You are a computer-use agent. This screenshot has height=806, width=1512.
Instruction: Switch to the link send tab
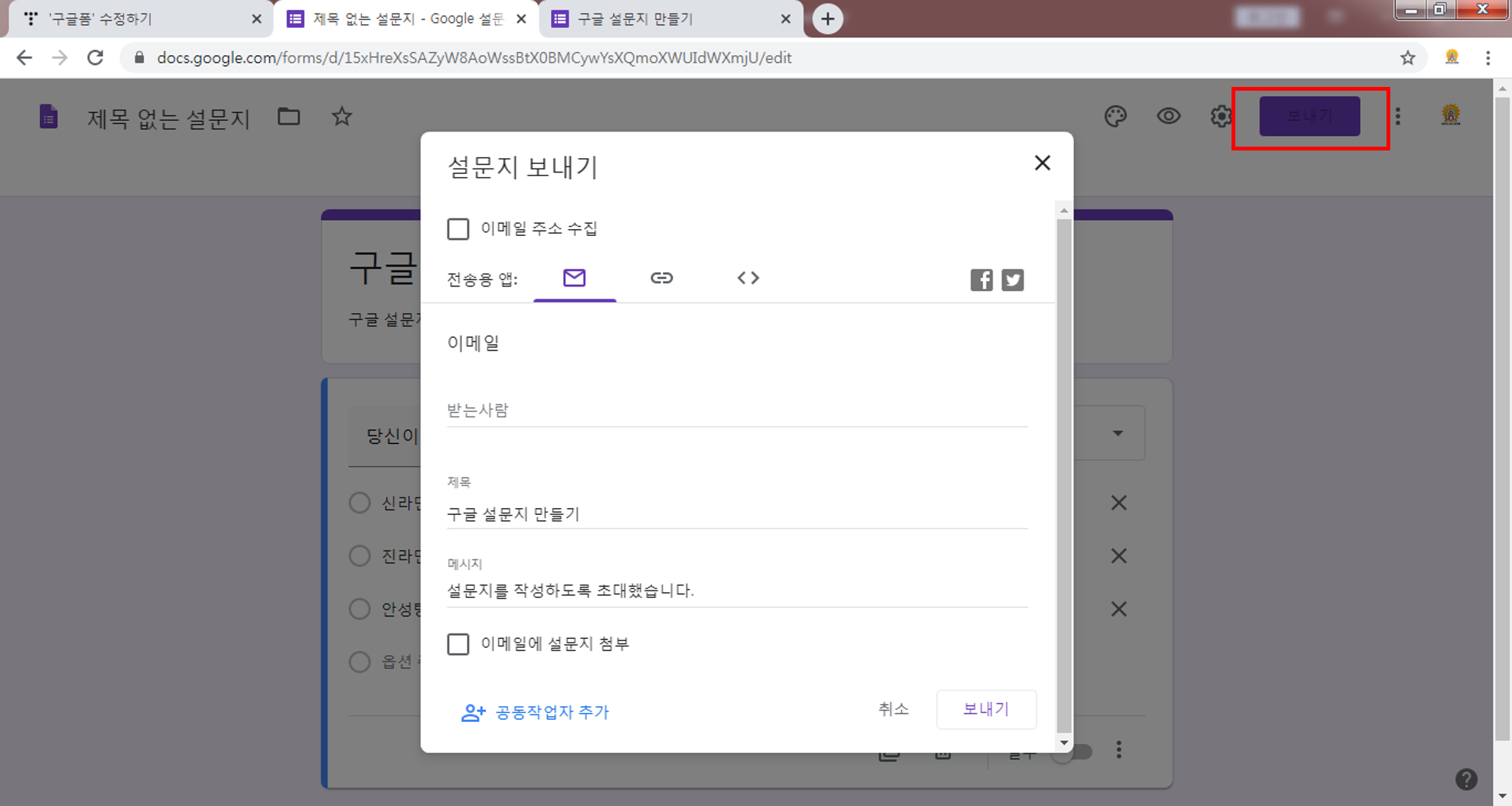pyautogui.click(x=661, y=278)
